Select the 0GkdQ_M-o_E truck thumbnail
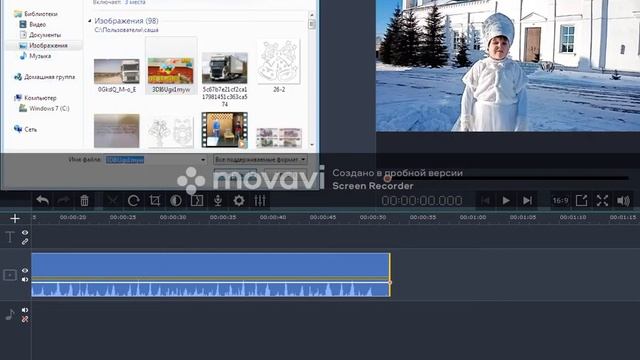The height and width of the screenshot is (360, 640). 117,71
